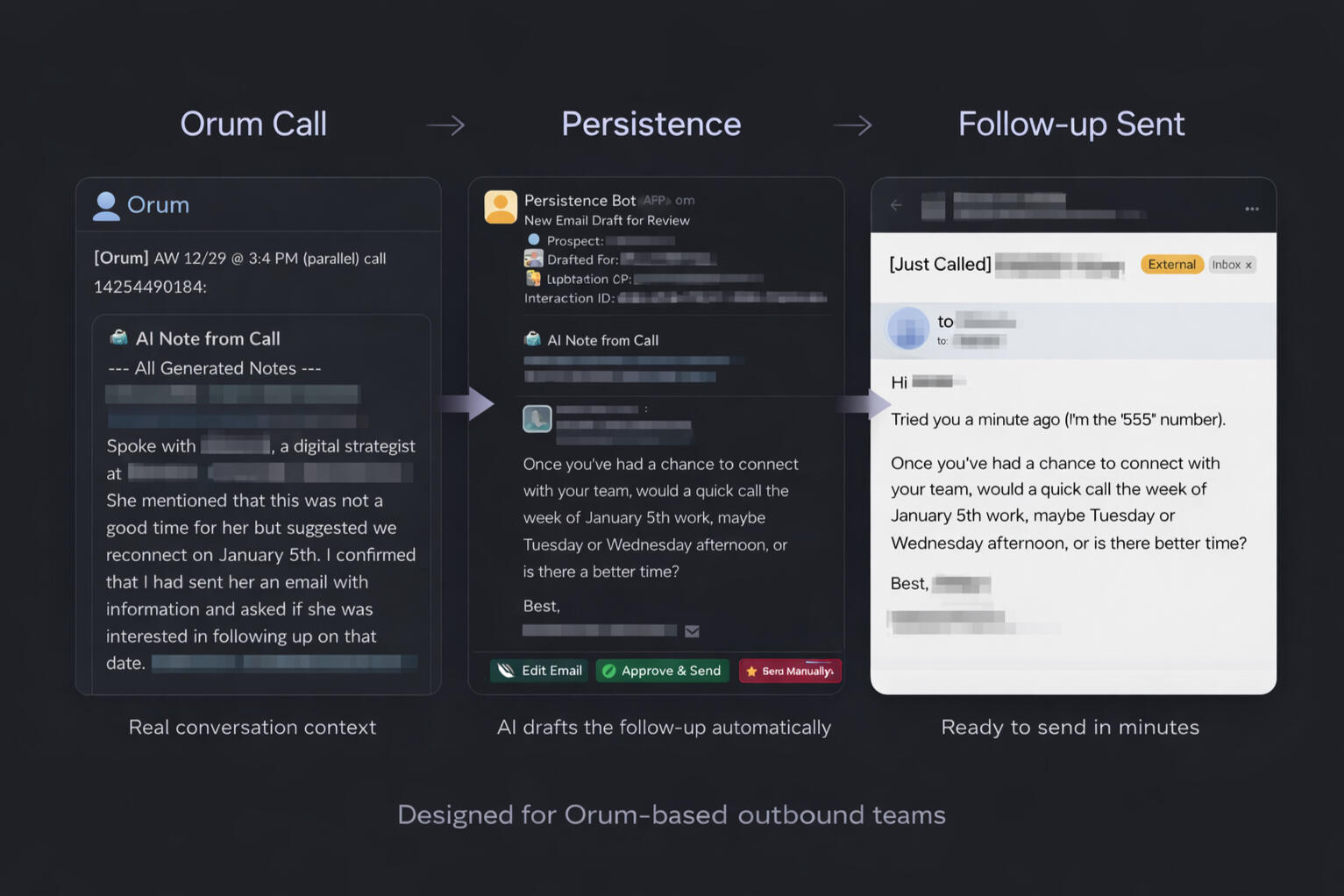Click the AI Note icon in the Persistence panel
The height and width of the screenshot is (896, 1344).
(x=532, y=339)
